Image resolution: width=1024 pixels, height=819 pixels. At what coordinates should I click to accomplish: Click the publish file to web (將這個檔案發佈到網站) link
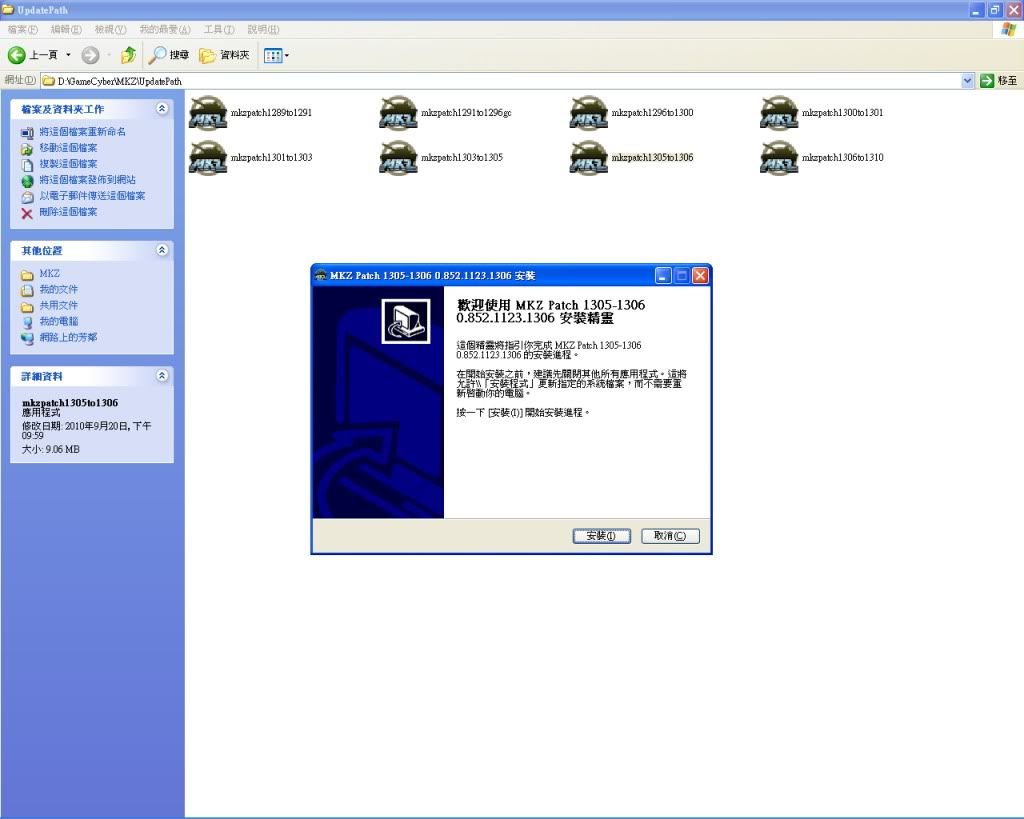(x=88, y=180)
